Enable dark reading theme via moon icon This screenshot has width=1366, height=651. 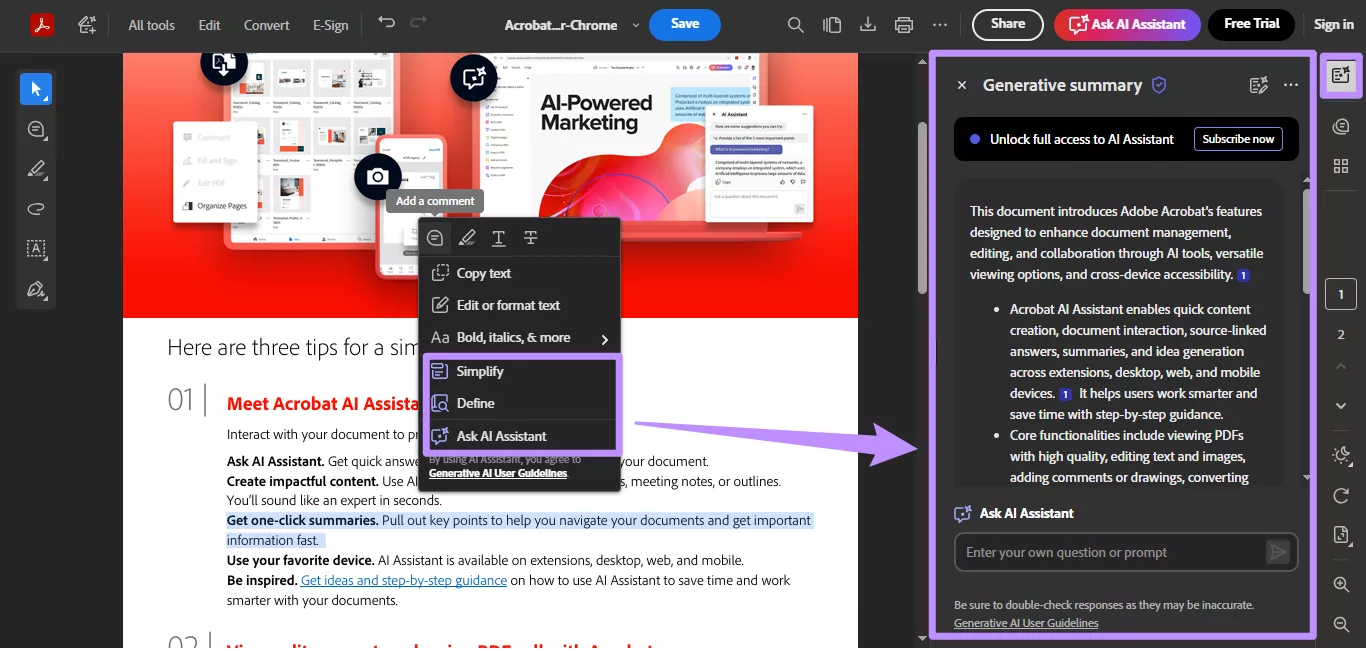(1341, 455)
